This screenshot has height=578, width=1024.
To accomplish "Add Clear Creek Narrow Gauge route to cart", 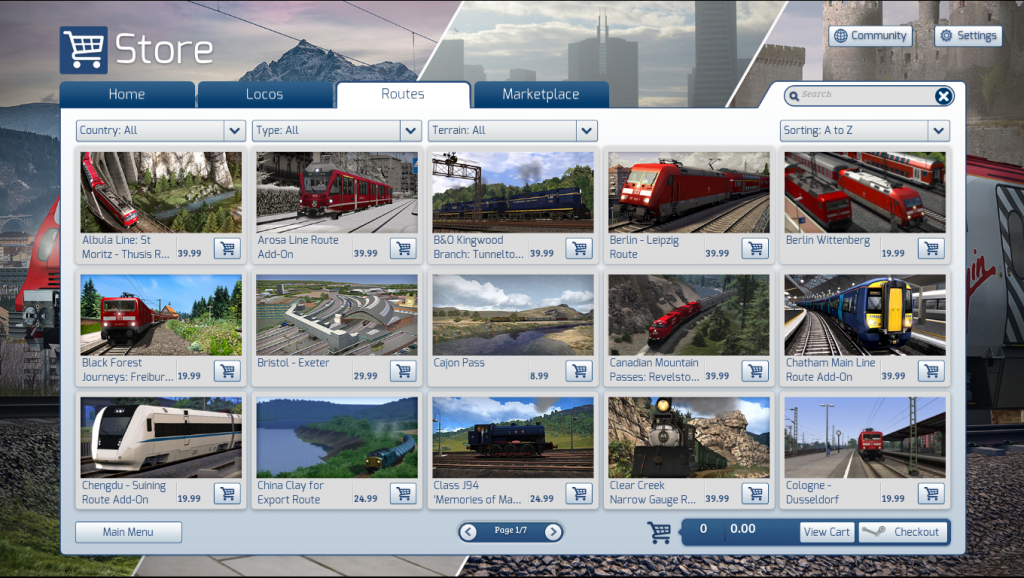I will (x=755, y=493).
